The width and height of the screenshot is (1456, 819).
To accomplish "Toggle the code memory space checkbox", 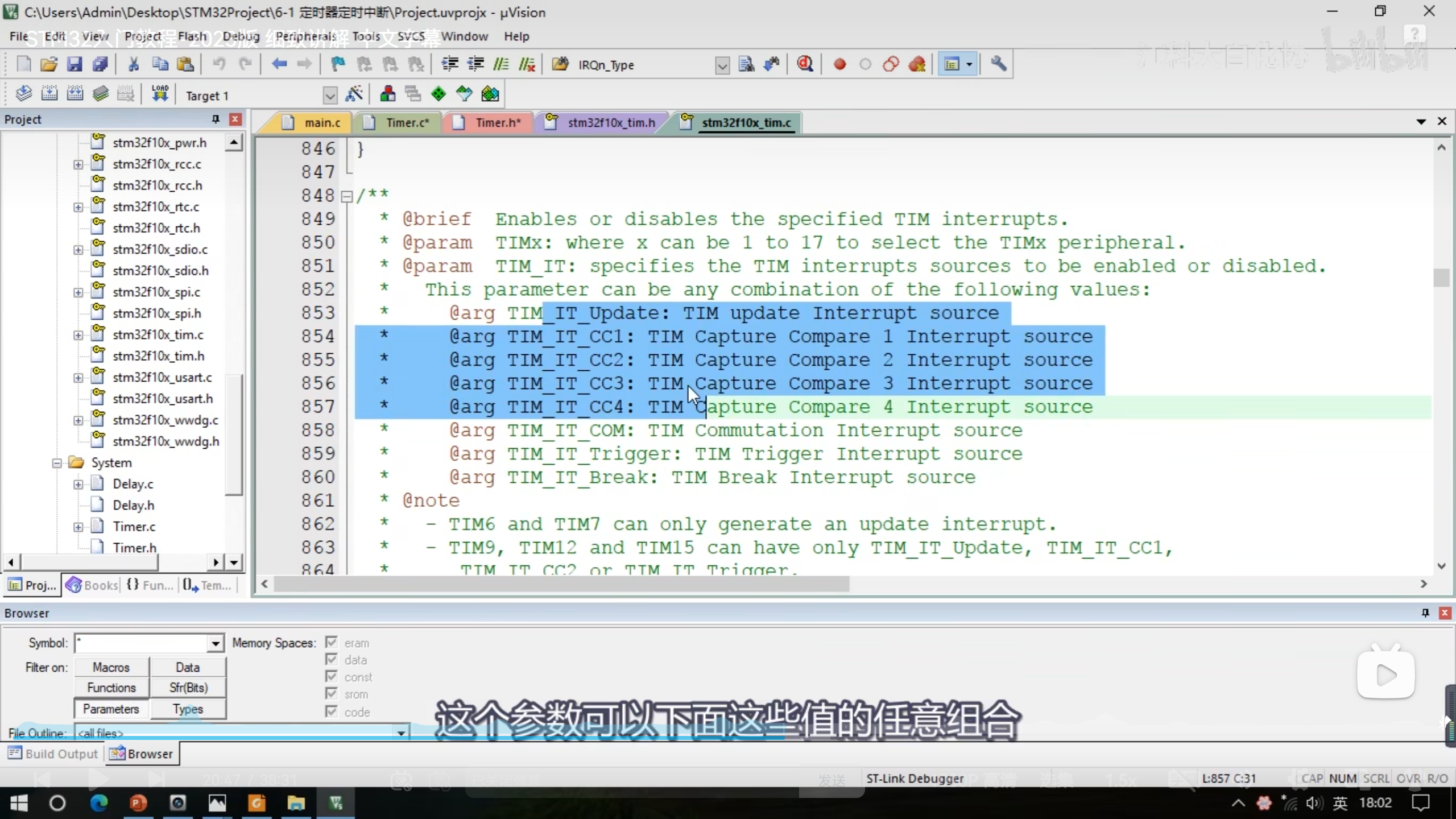I will (332, 712).
